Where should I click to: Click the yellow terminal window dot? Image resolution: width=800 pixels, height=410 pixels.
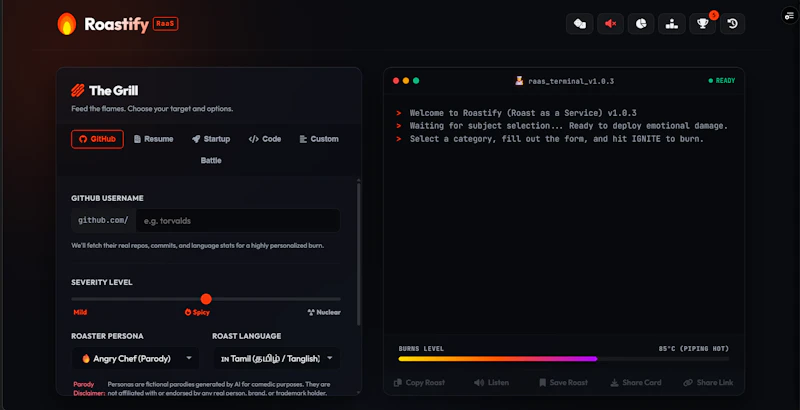[406, 81]
